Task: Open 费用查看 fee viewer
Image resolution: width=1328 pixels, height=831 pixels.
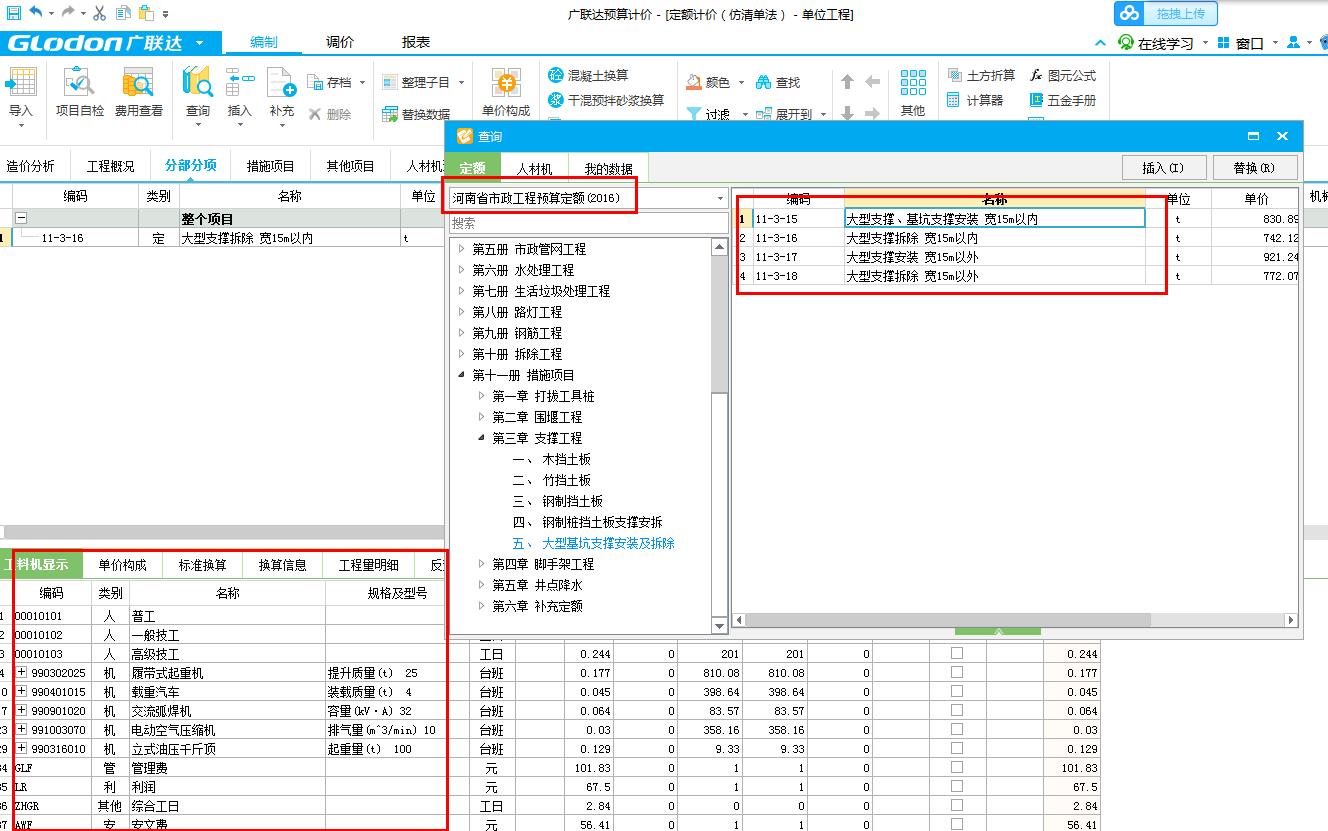Action: pos(138,93)
